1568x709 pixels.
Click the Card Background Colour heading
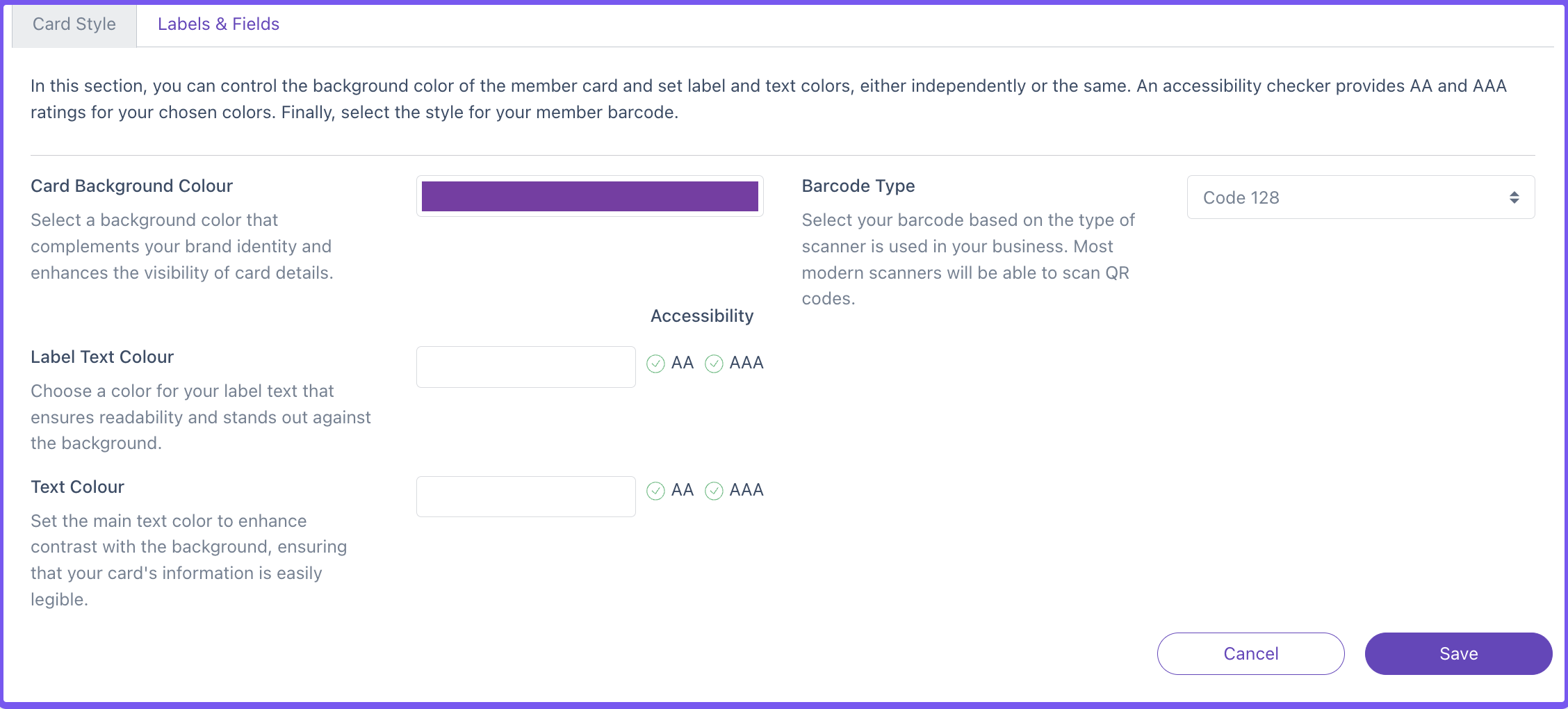[x=131, y=186]
